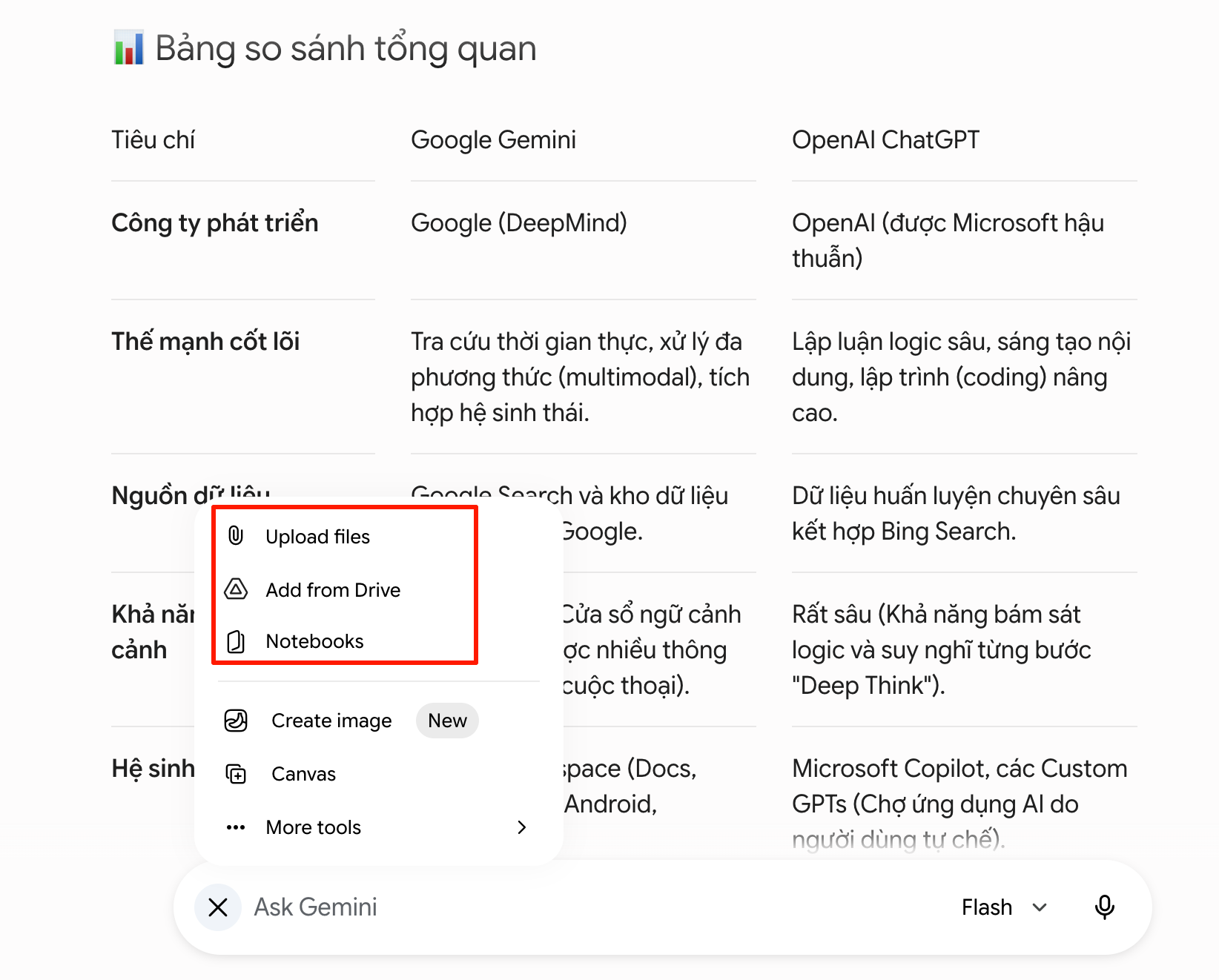
Task: Click the "Hệ sinh" row label
Action: pos(153,769)
